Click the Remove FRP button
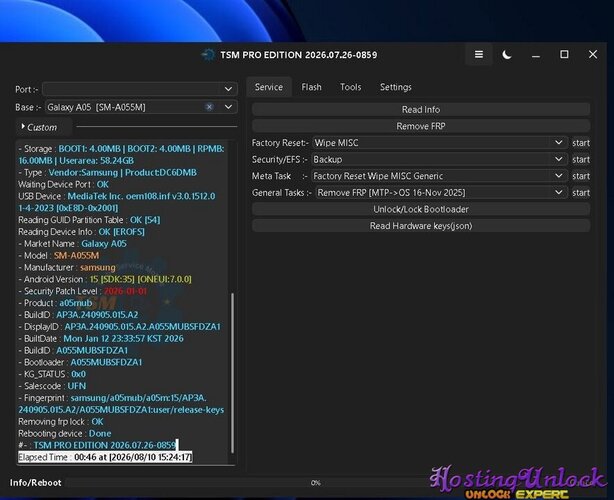 421,126
